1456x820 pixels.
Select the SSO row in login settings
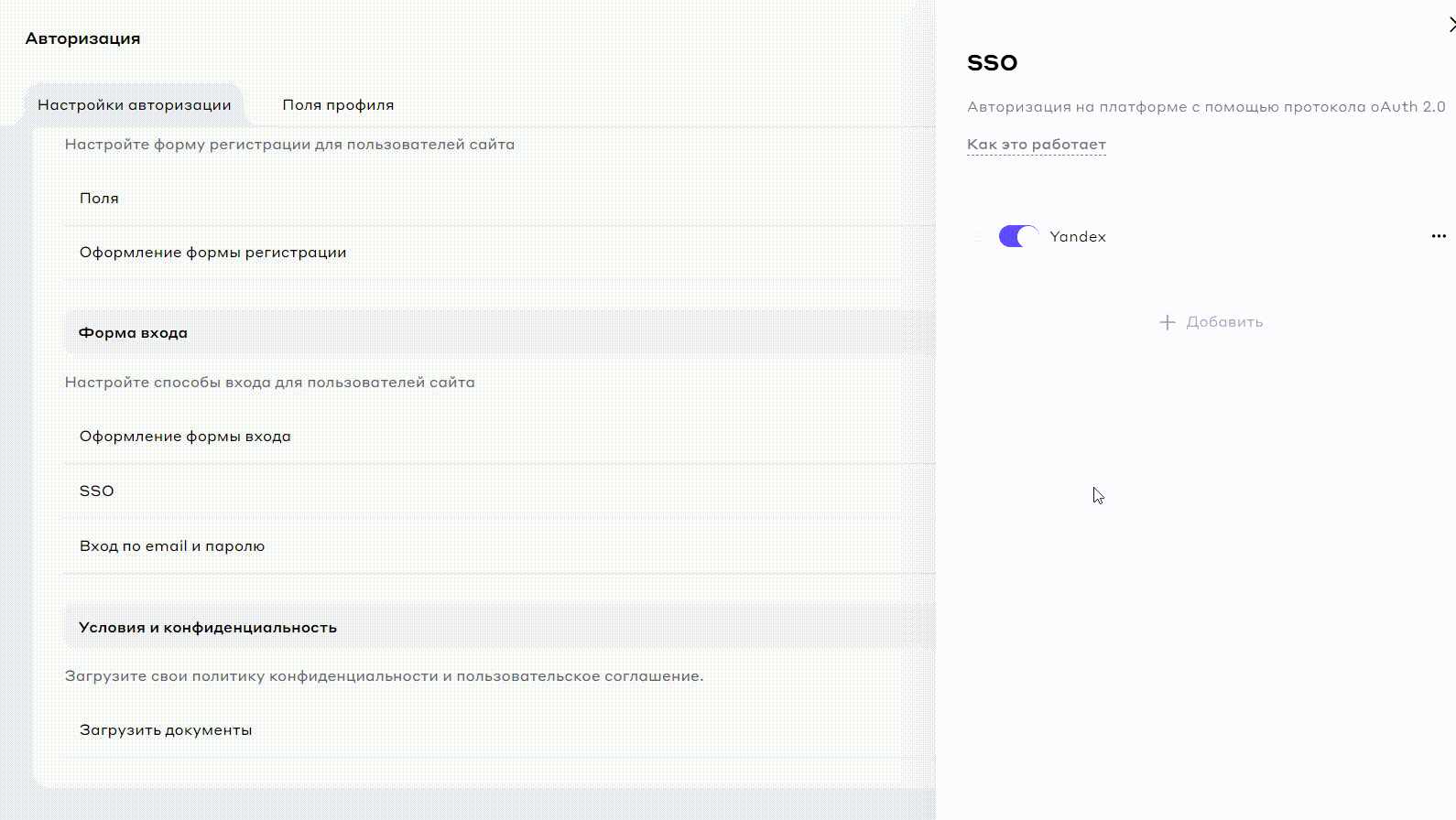point(97,491)
